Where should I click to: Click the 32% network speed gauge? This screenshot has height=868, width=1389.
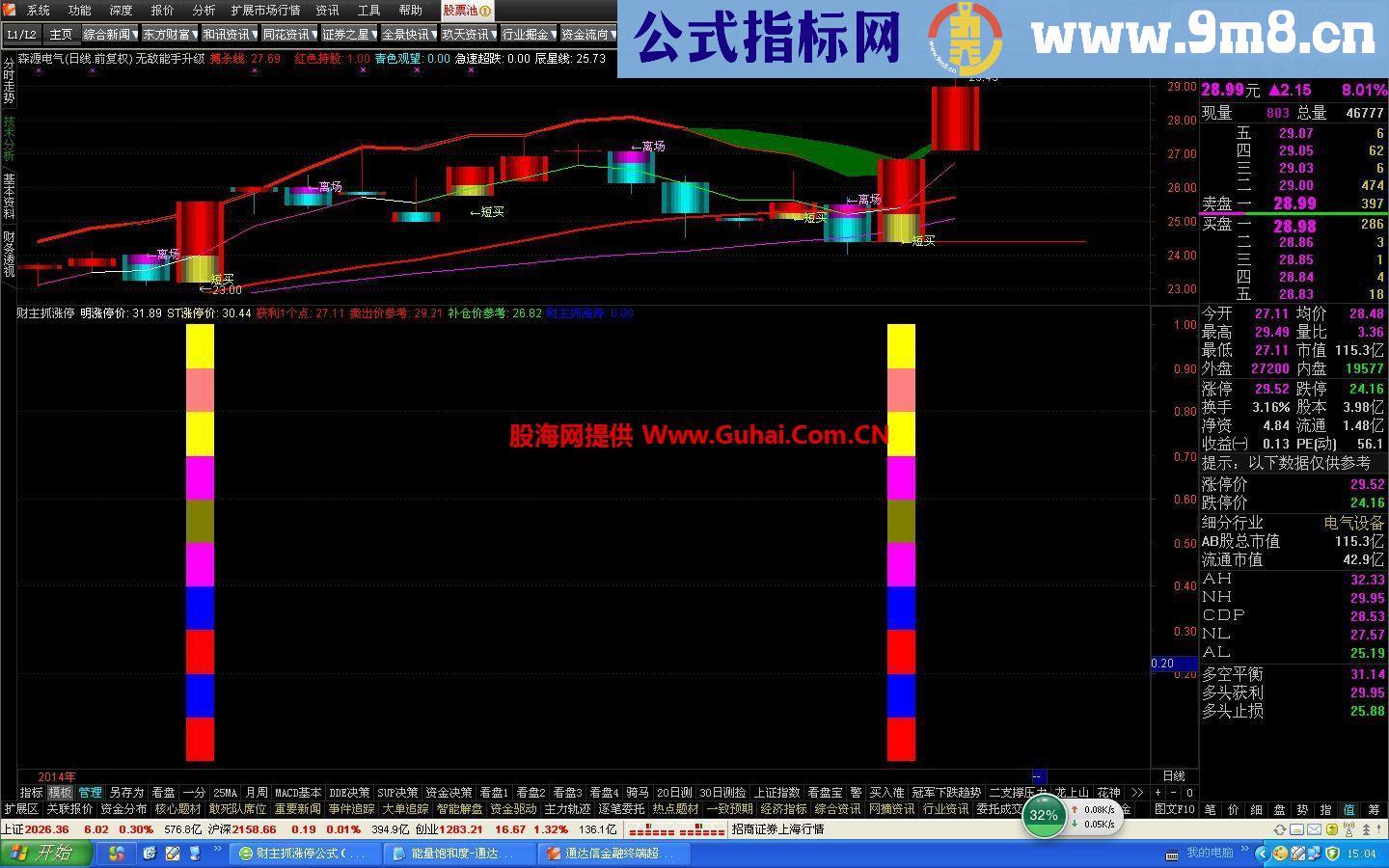[x=1042, y=816]
